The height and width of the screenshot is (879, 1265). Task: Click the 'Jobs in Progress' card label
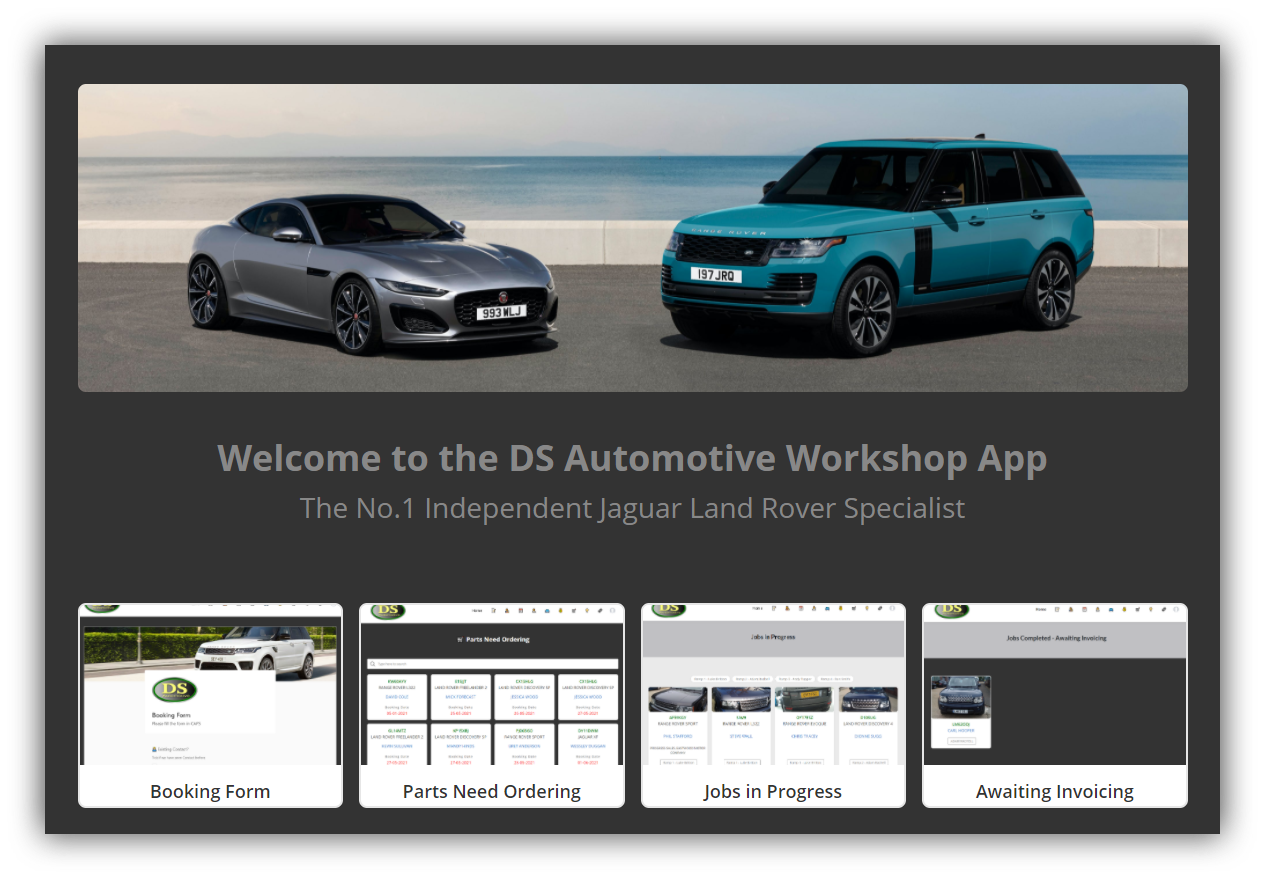click(x=773, y=792)
